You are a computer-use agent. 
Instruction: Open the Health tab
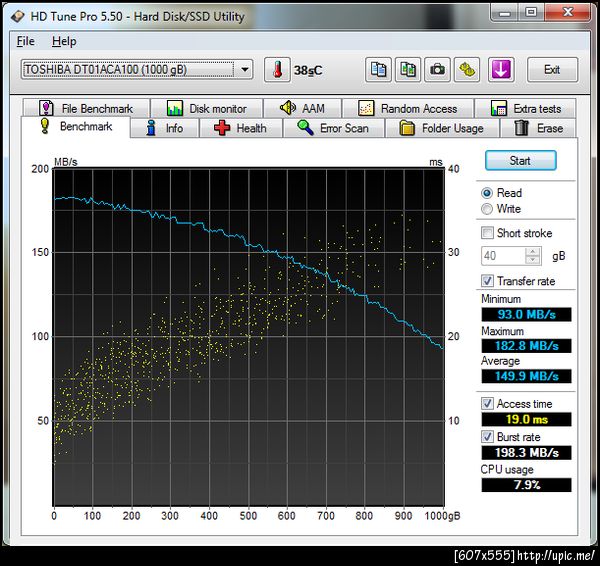240,128
